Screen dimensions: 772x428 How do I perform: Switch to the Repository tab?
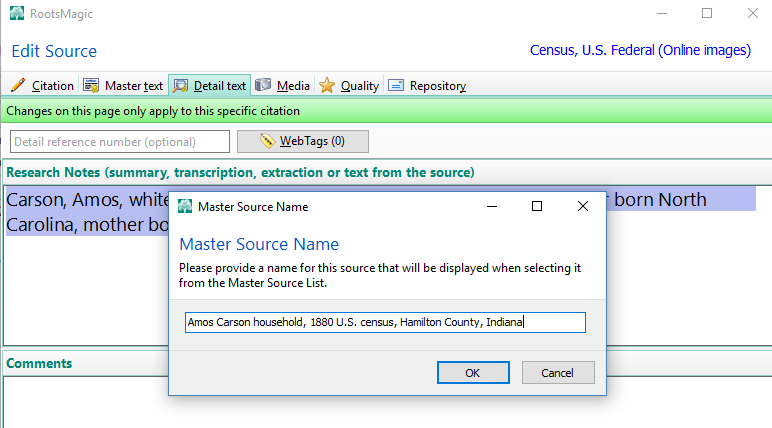point(427,86)
